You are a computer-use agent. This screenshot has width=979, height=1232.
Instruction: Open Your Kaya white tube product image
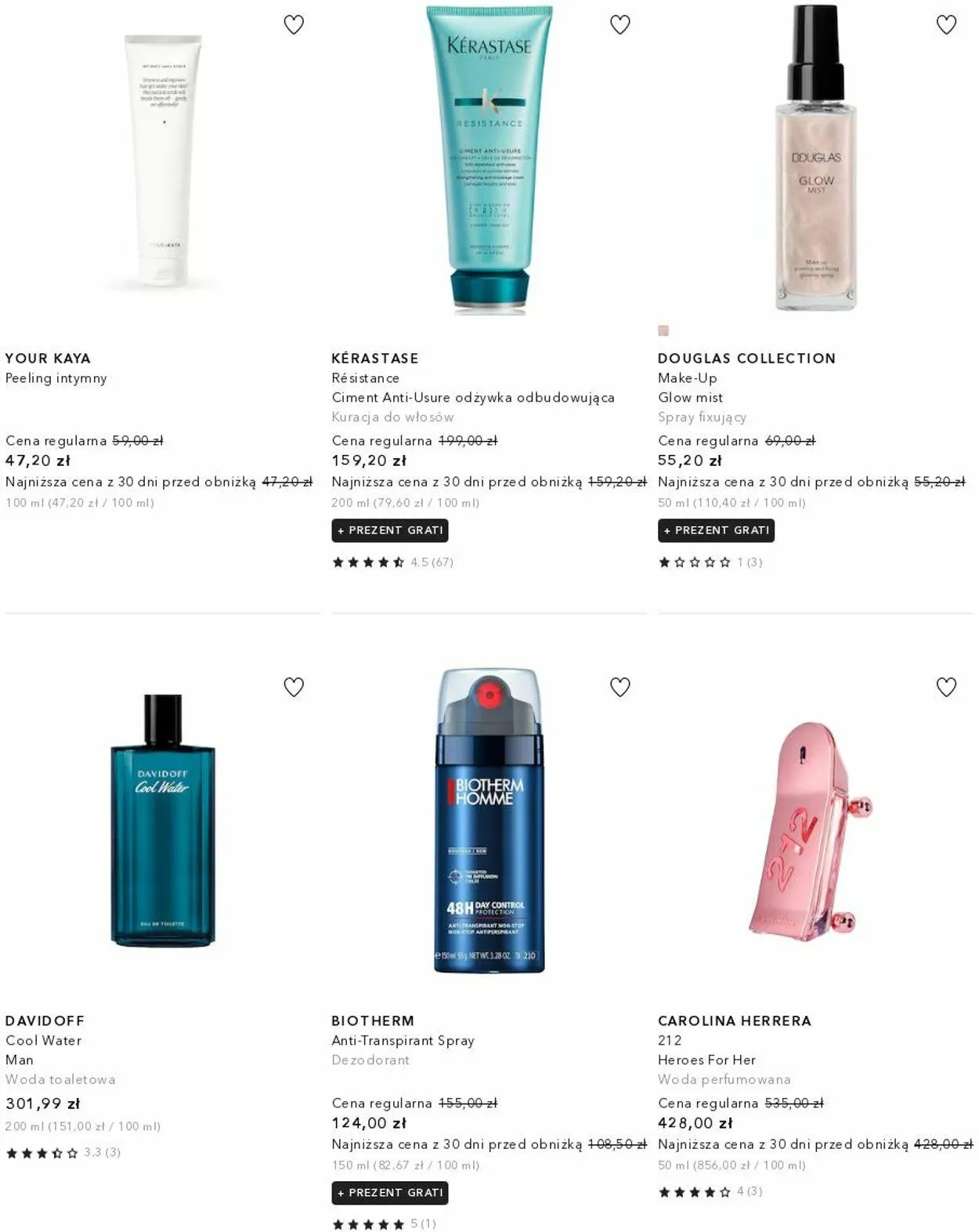[x=163, y=161]
